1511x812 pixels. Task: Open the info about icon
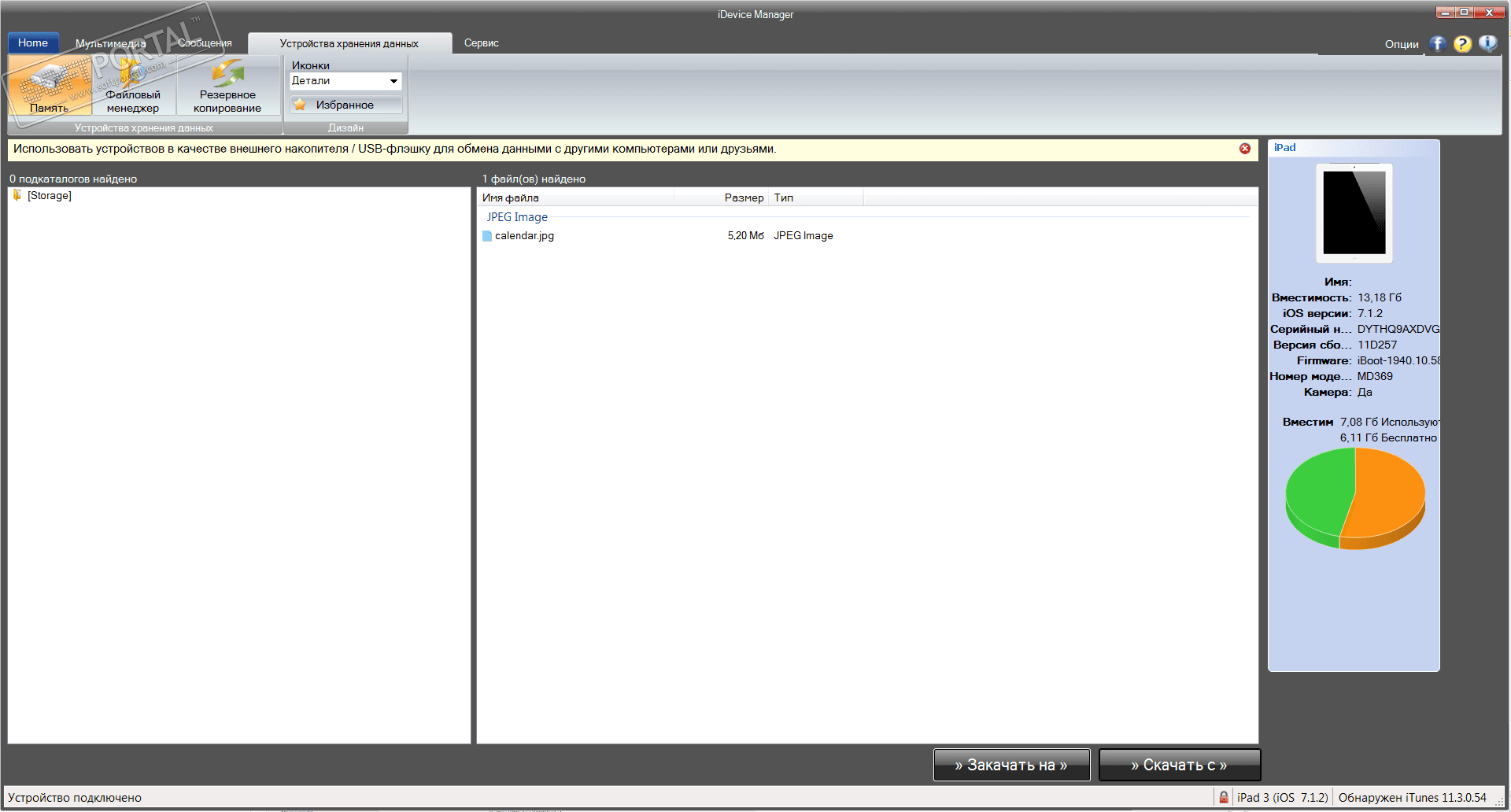tap(1487, 44)
